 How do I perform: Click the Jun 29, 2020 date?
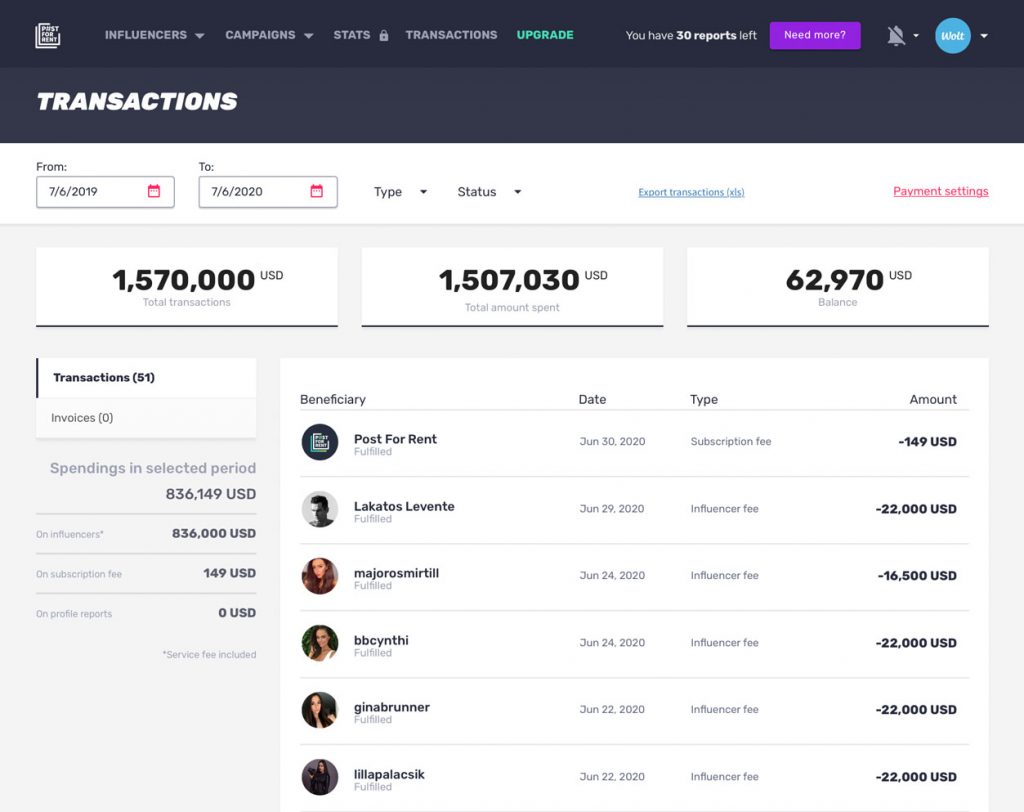point(612,508)
